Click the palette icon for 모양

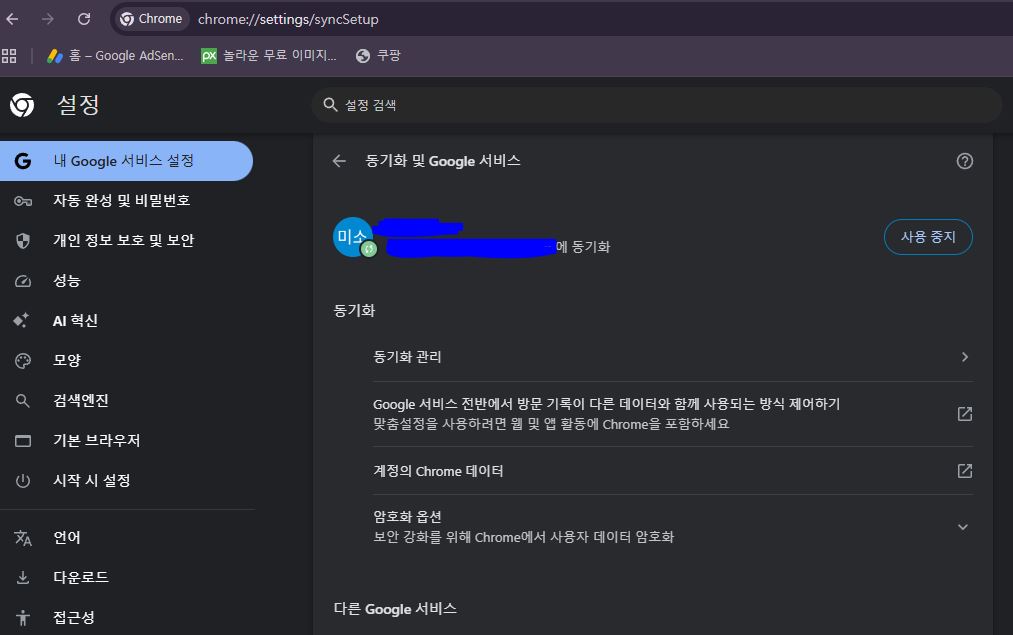click(23, 361)
